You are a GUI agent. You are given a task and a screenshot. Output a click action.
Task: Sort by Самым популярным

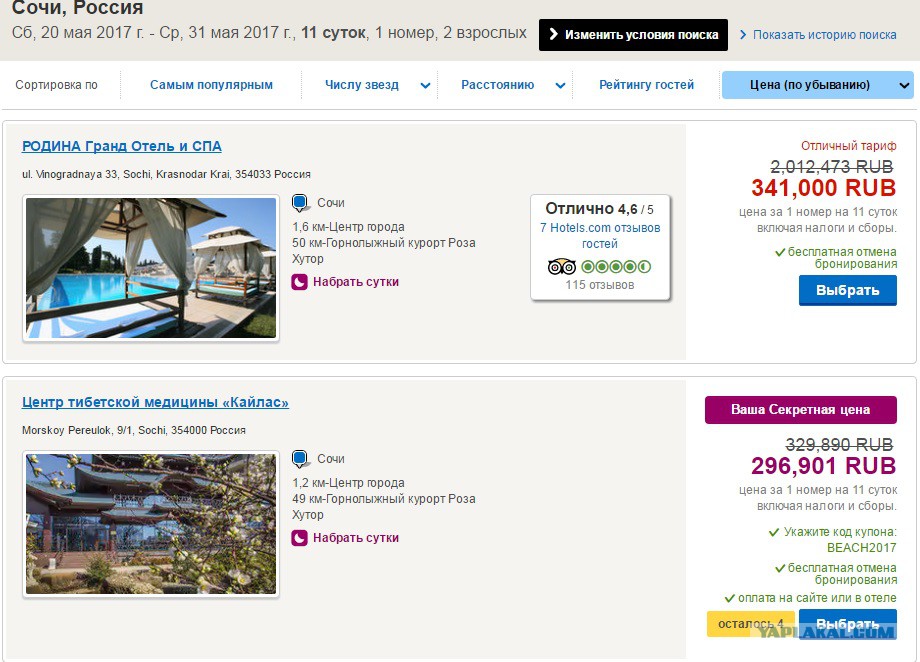click(211, 85)
